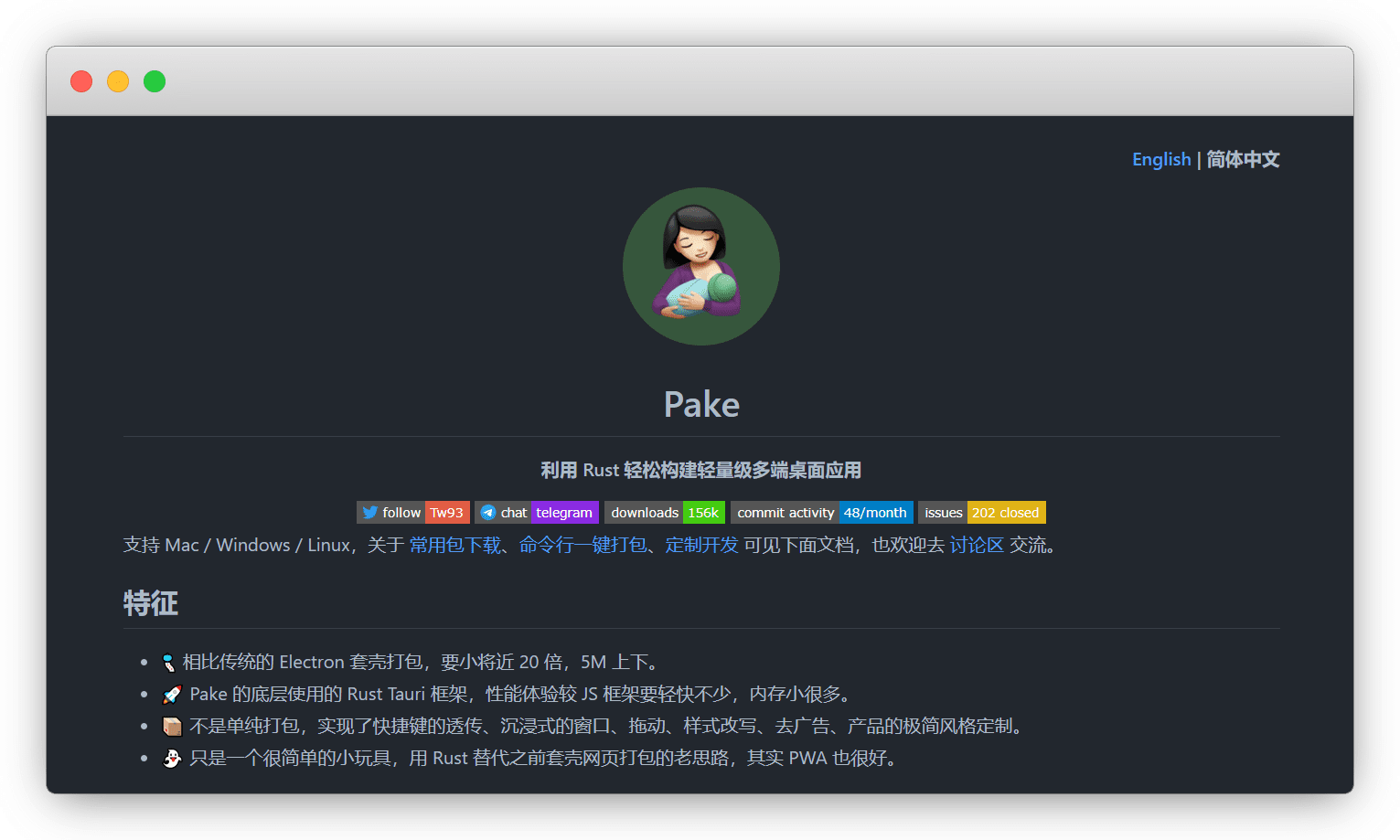Select the 简体中文 language option
The image size is (1400, 840).
(1243, 159)
